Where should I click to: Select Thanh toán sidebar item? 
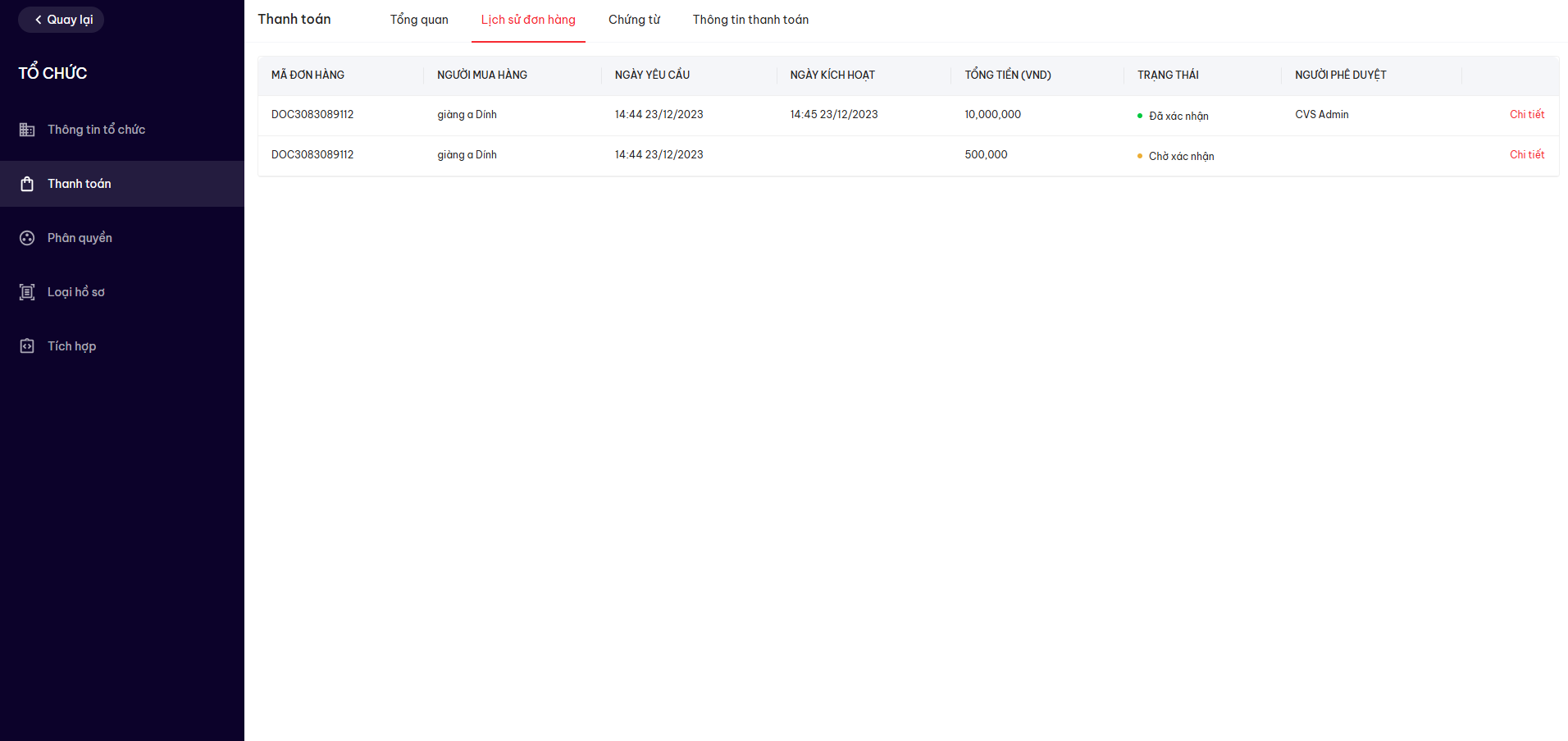(122, 184)
